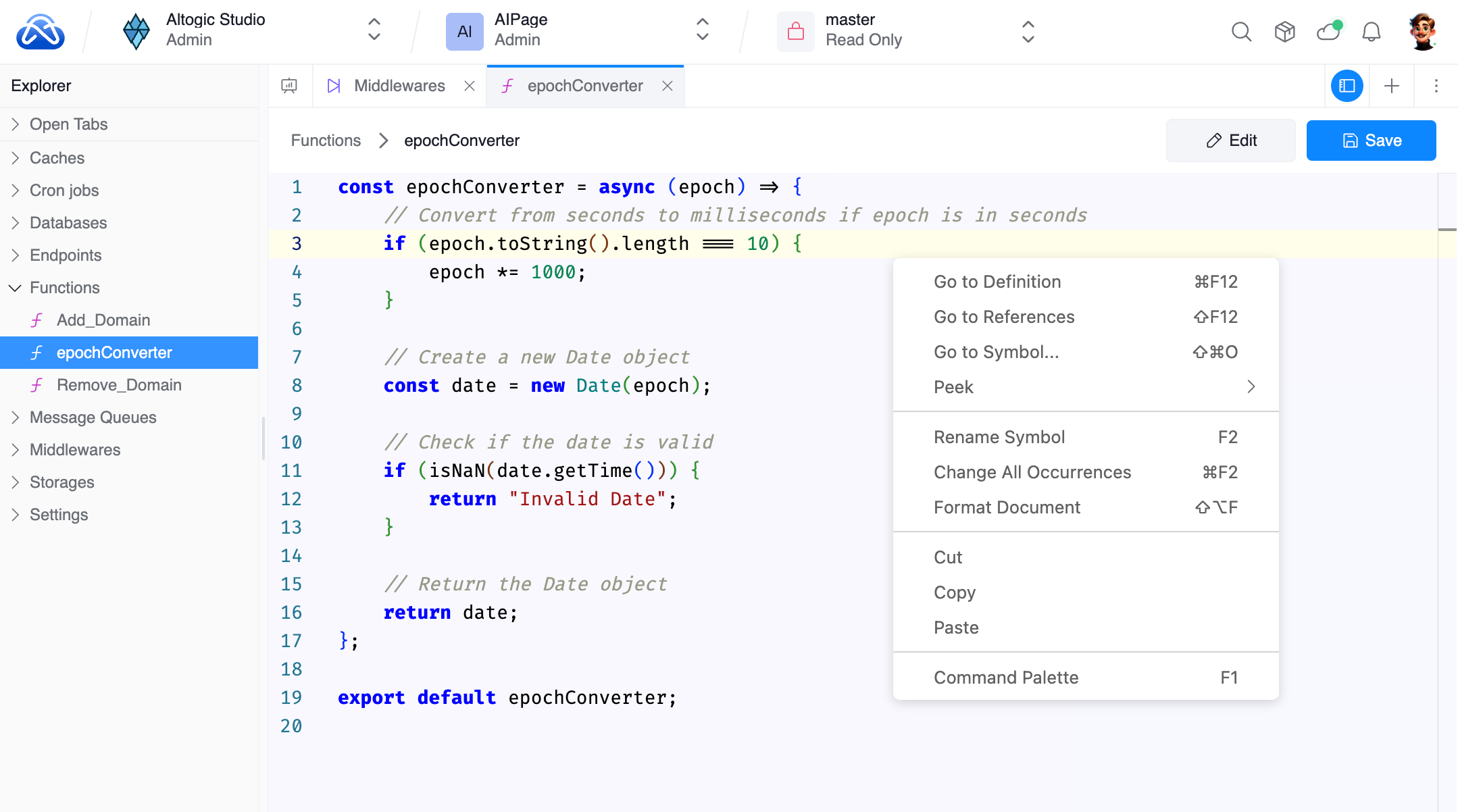Open the package cube icon

tap(1284, 32)
